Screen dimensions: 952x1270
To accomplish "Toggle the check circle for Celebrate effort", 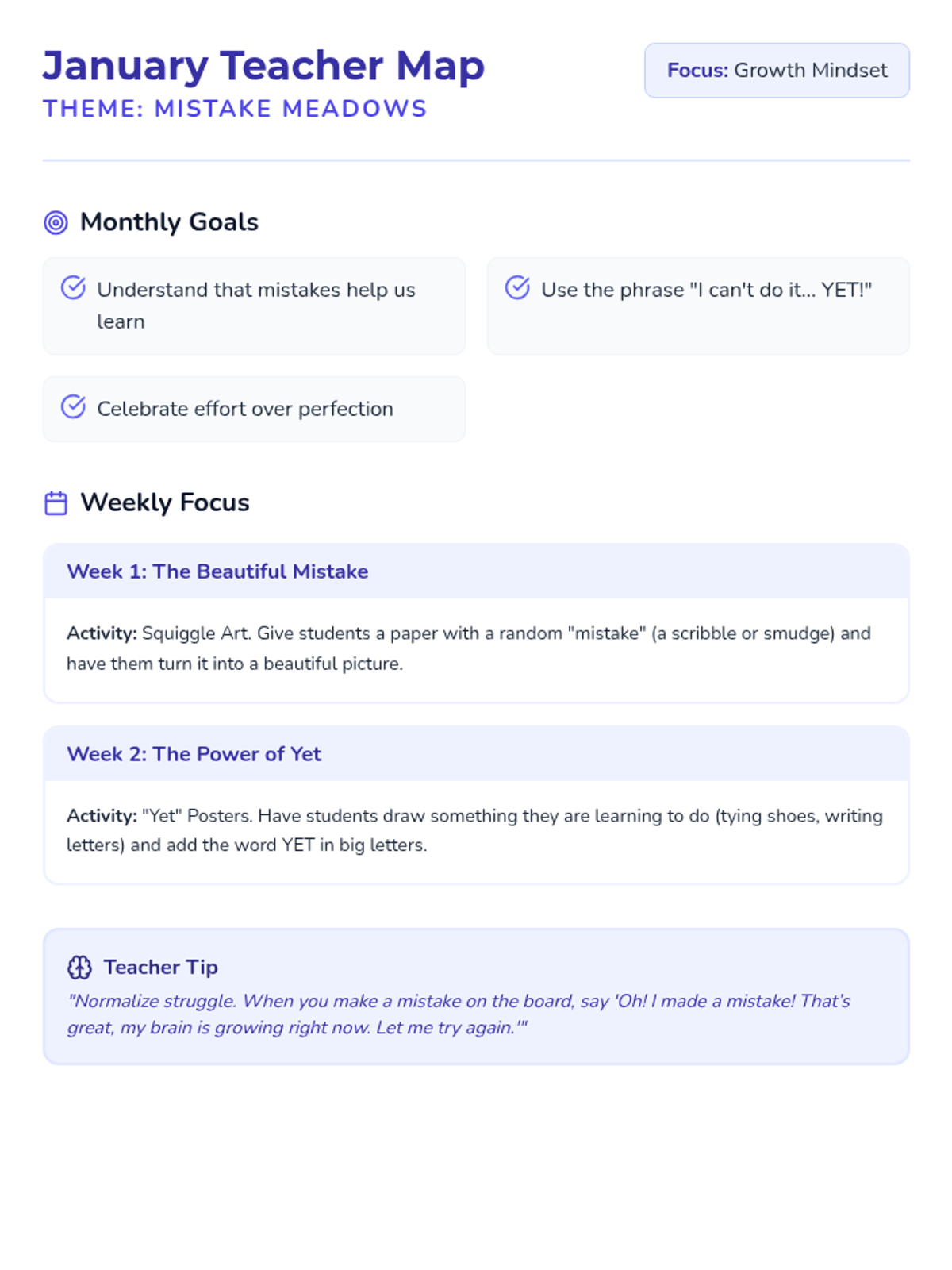I will (73, 406).
